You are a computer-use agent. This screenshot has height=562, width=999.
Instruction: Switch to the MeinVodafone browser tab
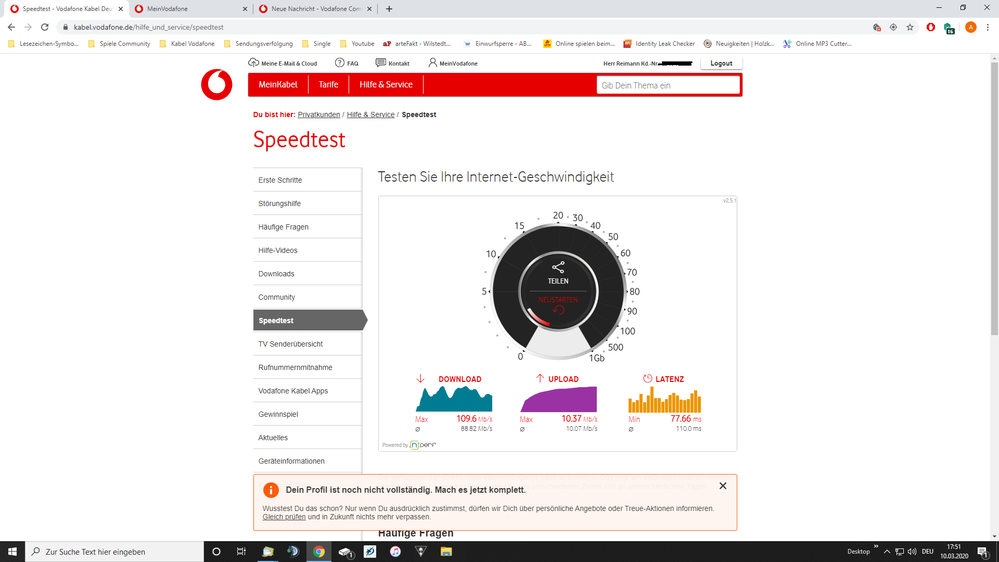tap(189, 9)
